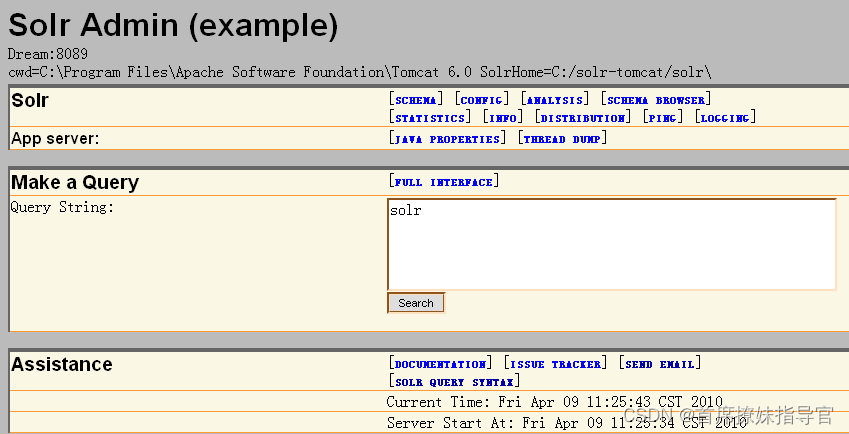Open the SCHEMA link
This screenshot has width=849, height=434.
tap(416, 100)
